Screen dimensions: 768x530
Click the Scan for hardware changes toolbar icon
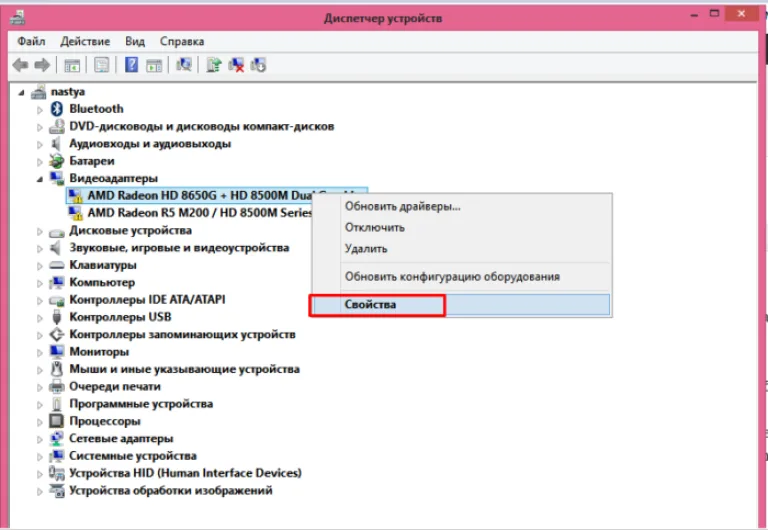click(184, 65)
